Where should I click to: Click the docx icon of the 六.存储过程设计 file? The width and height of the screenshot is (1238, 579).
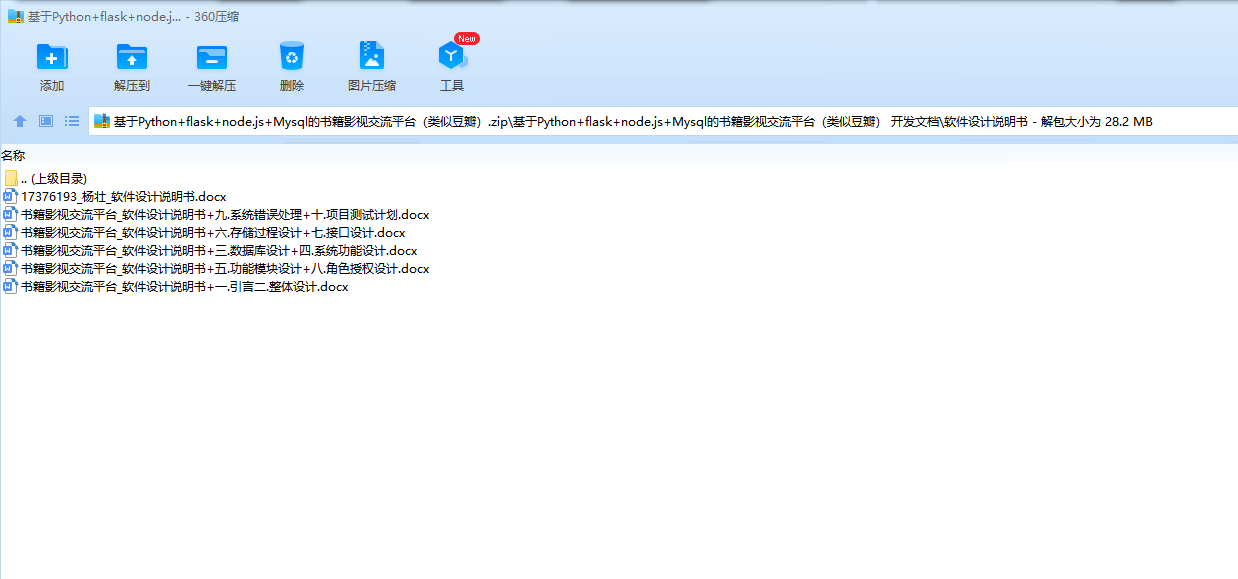click(11, 232)
